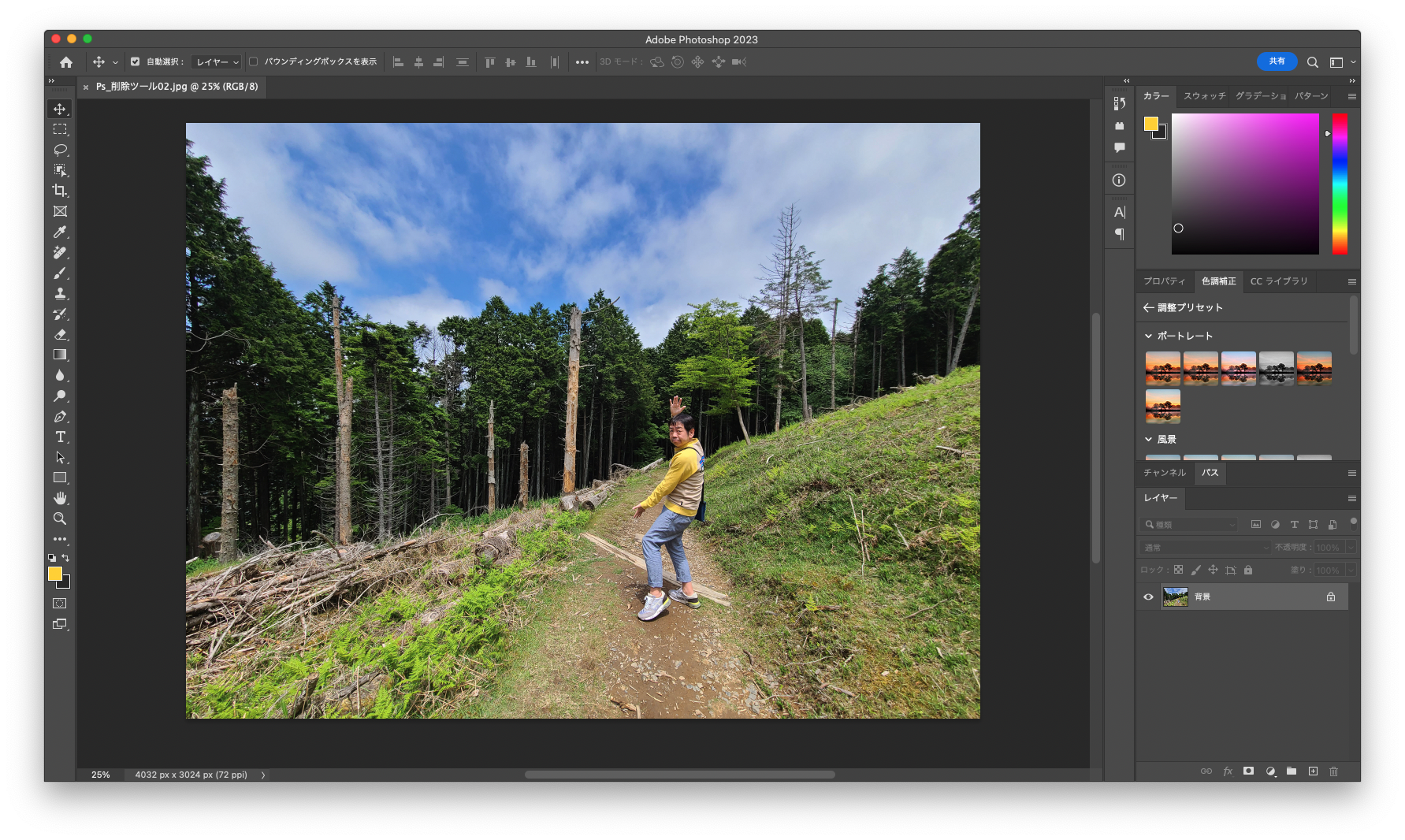Click the hue spectrum slider bar
The height and width of the screenshot is (840, 1405).
[1340, 184]
